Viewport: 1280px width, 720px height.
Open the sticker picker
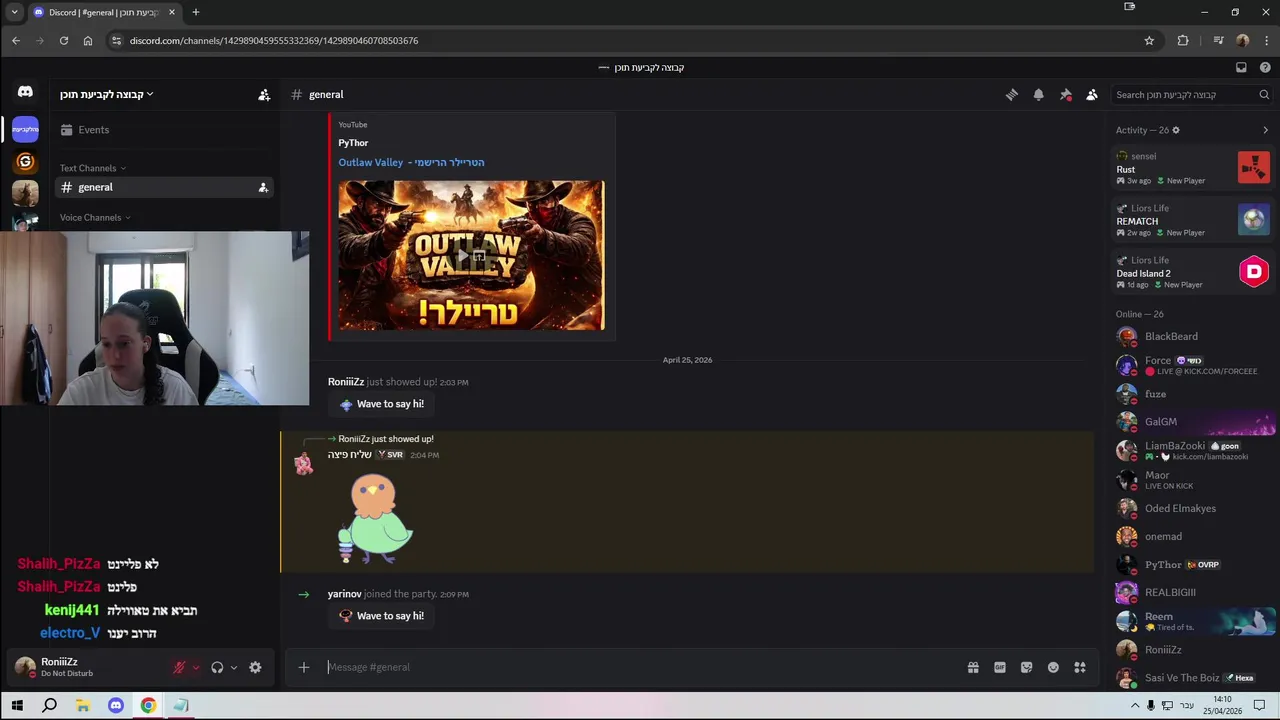click(x=1026, y=667)
